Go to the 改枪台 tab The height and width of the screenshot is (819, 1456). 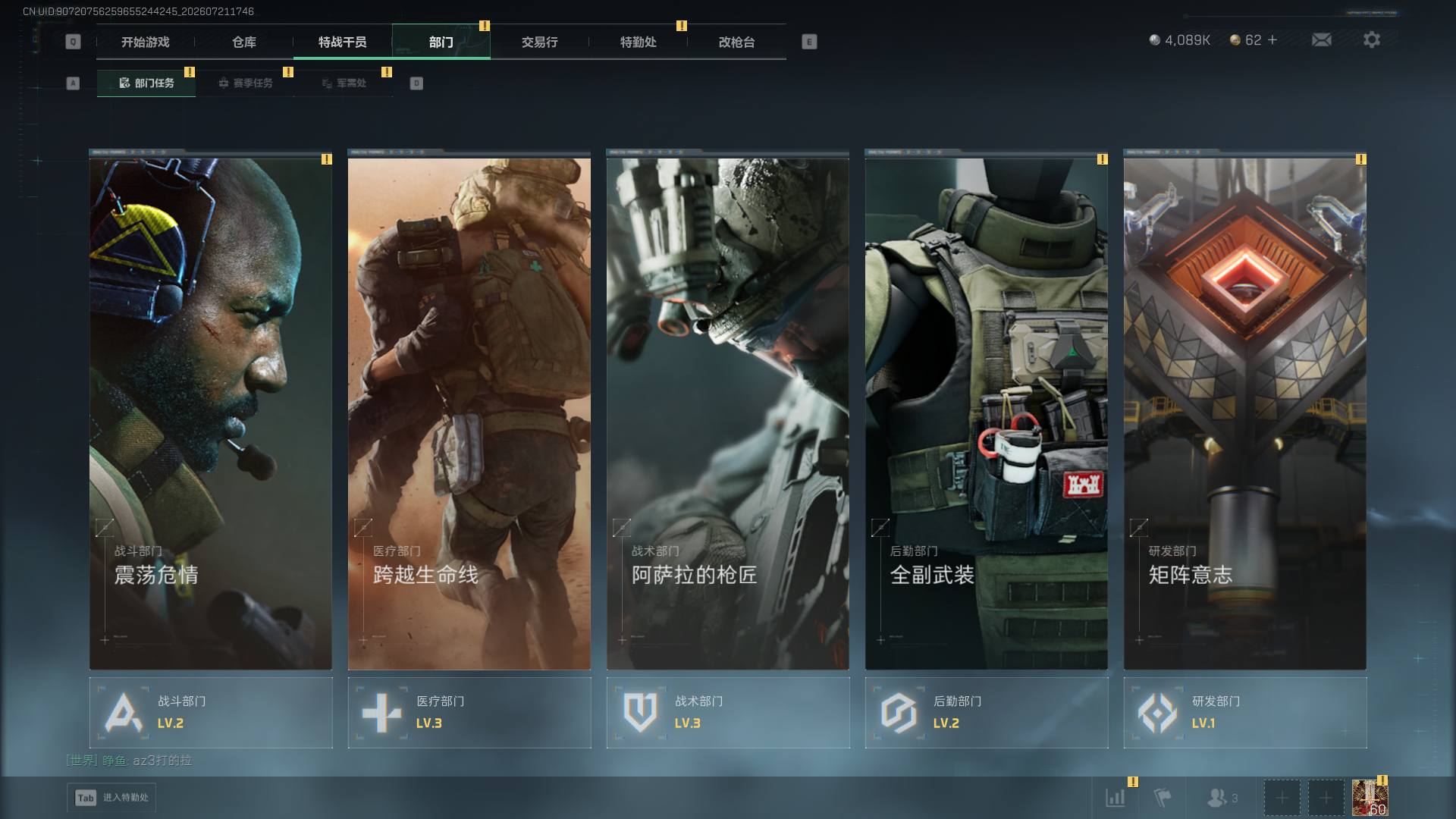coord(737,42)
